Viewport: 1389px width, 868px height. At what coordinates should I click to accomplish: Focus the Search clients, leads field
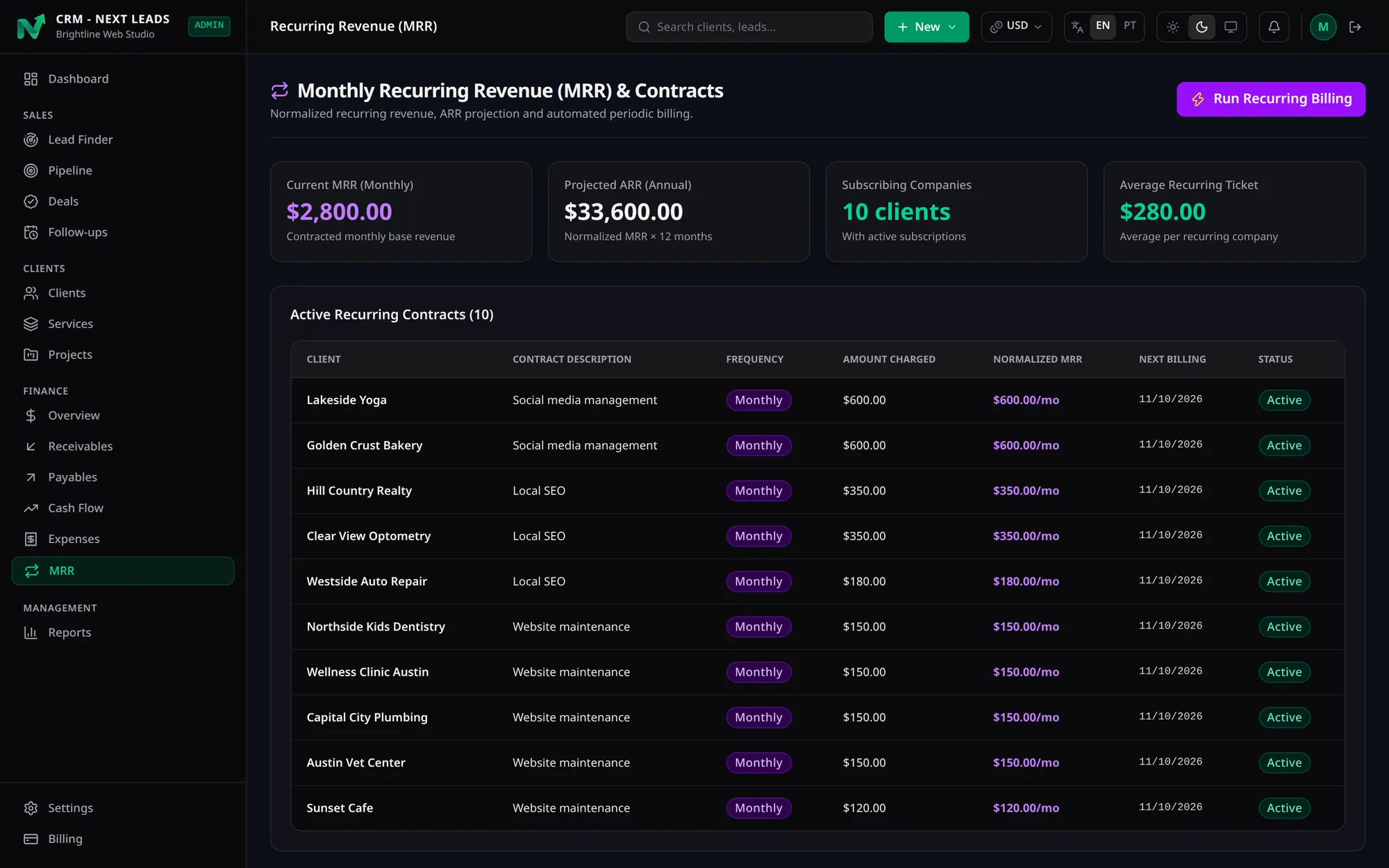(749, 26)
